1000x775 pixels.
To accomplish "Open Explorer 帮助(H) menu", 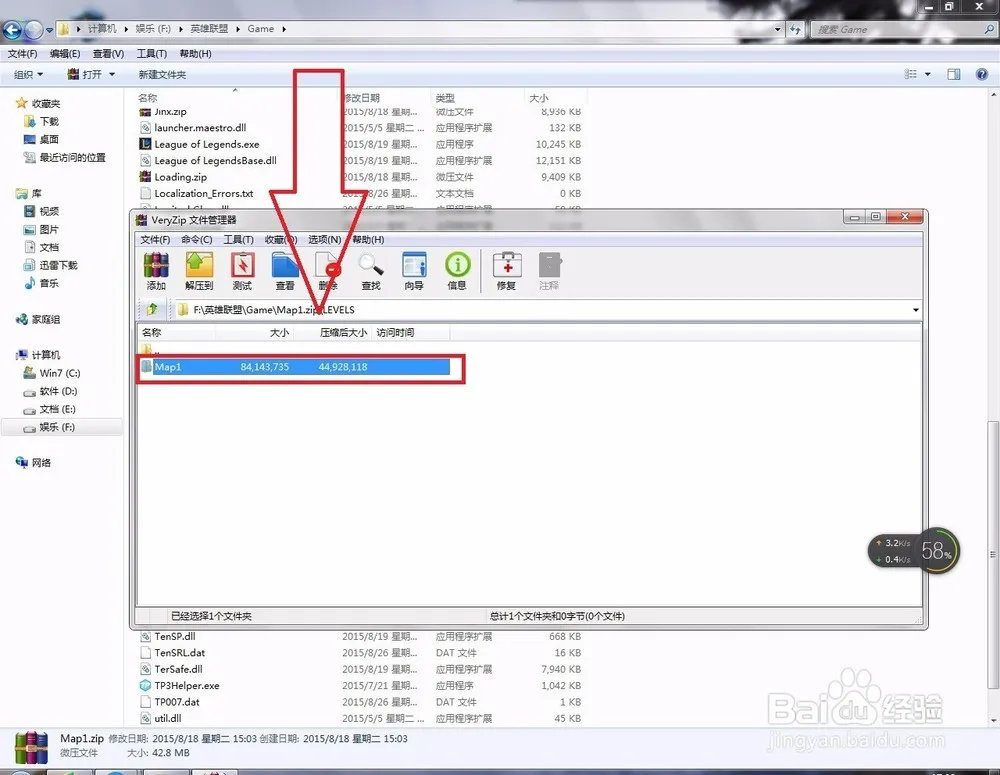I will click(x=195, y=54).
